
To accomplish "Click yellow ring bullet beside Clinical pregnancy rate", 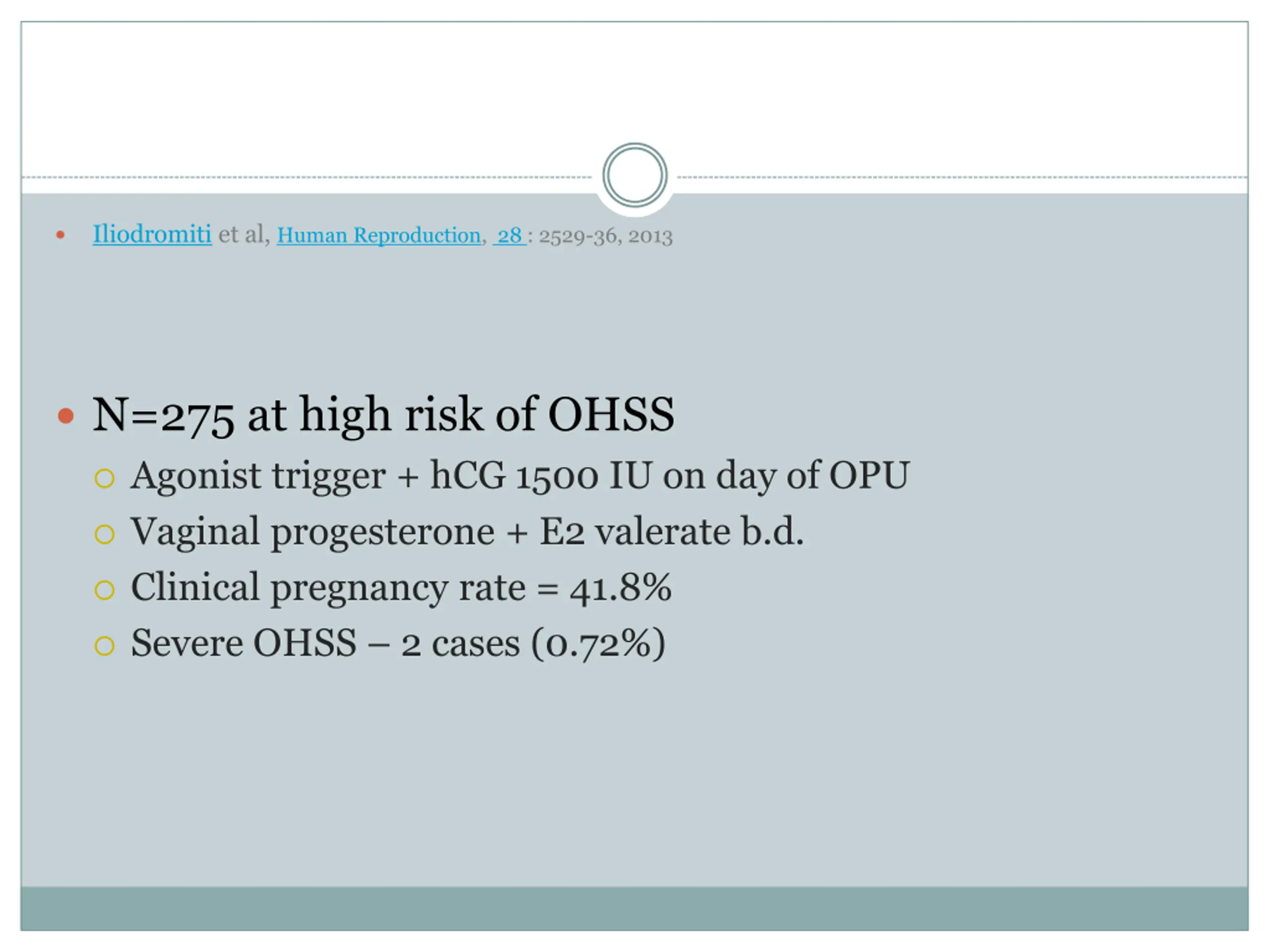I will pyautogui.click(x=105, y=590).
